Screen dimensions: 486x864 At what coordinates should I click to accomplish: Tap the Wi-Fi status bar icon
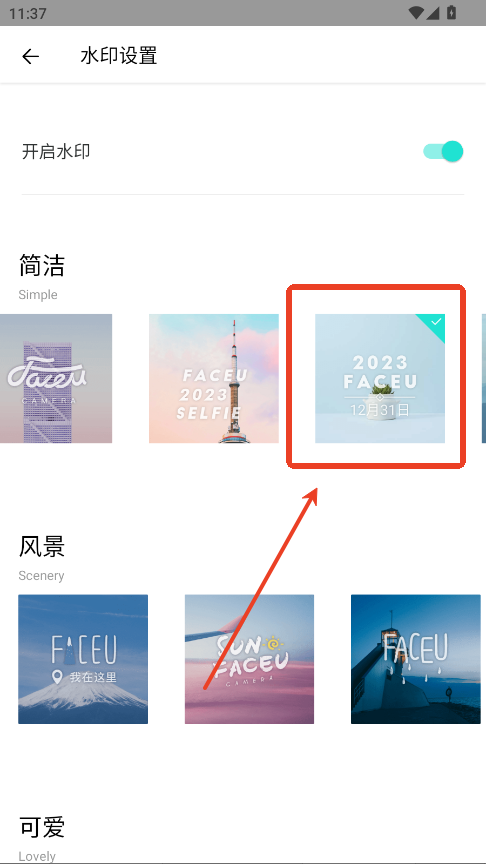click(x=417, y=12)
